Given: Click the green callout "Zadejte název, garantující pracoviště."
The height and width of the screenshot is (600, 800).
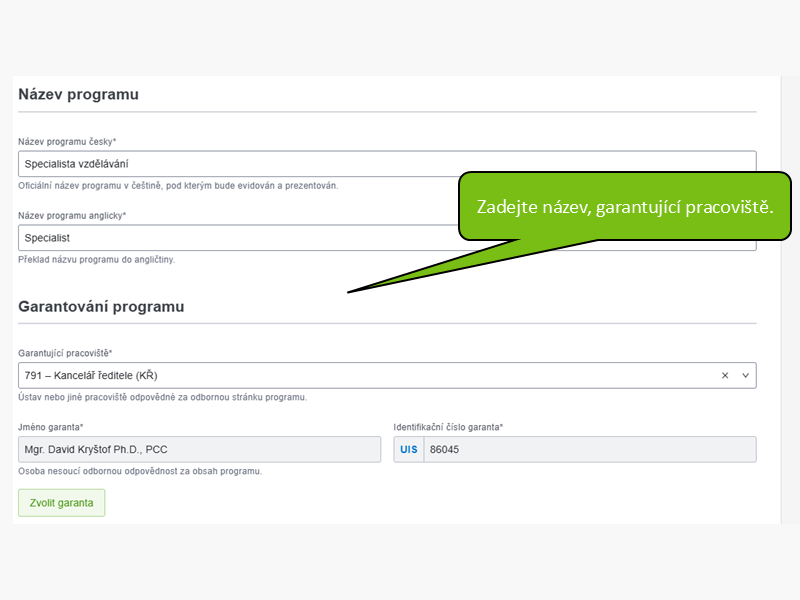Looking at the screenshot, I should click(x=625, y=207).
